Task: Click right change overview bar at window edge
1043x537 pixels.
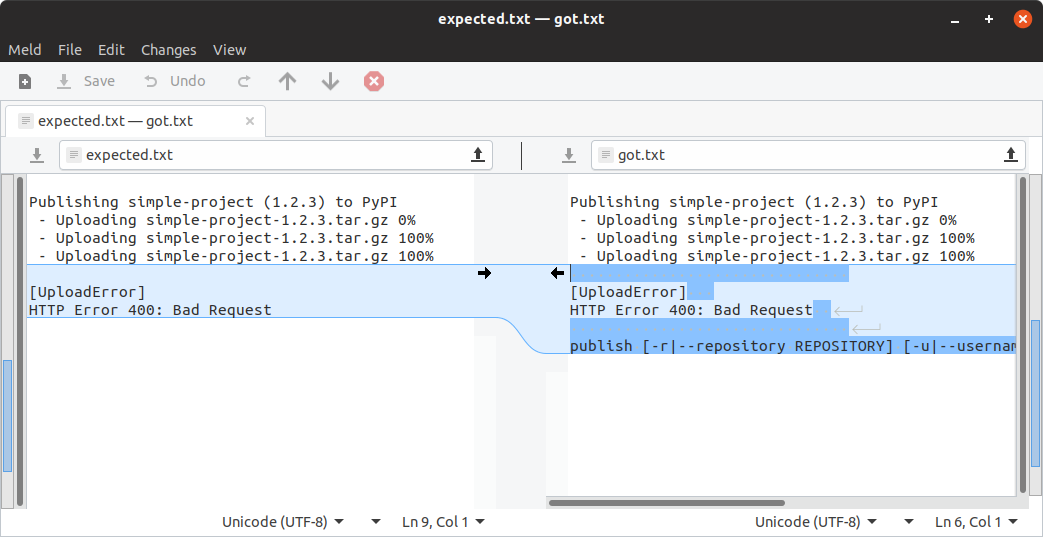Action: click(1036, 335)
